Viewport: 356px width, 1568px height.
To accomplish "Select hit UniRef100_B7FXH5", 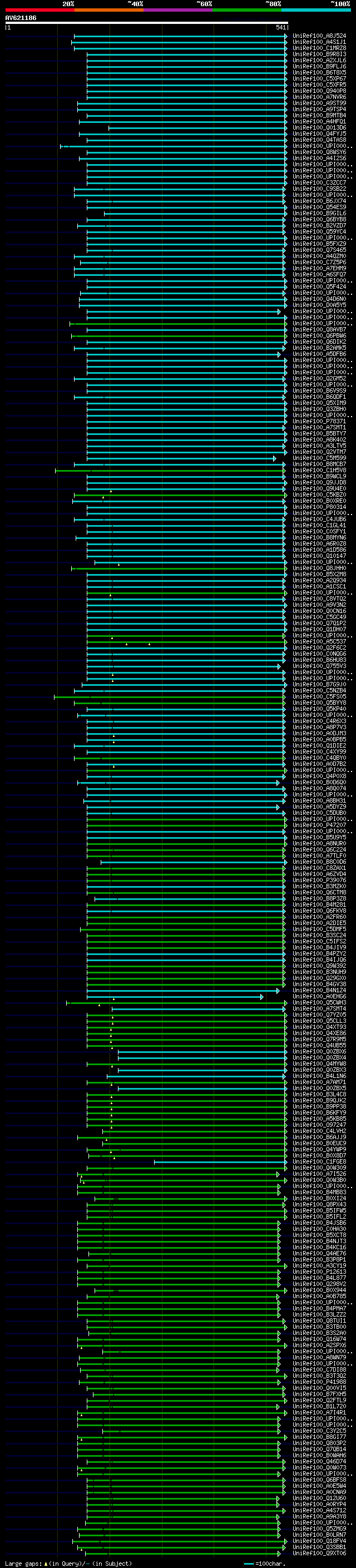I will [319, 1394].
